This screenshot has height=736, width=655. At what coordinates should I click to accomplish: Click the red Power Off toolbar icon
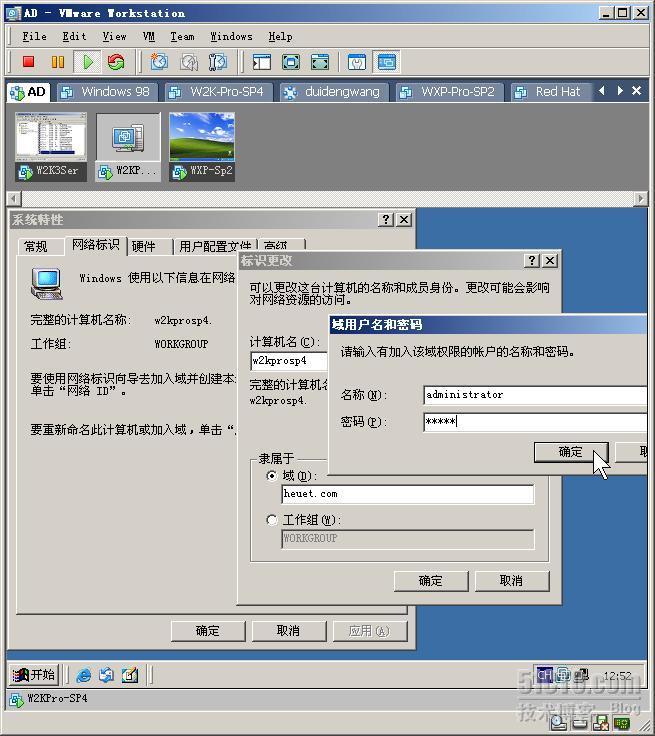coord(28,62)
